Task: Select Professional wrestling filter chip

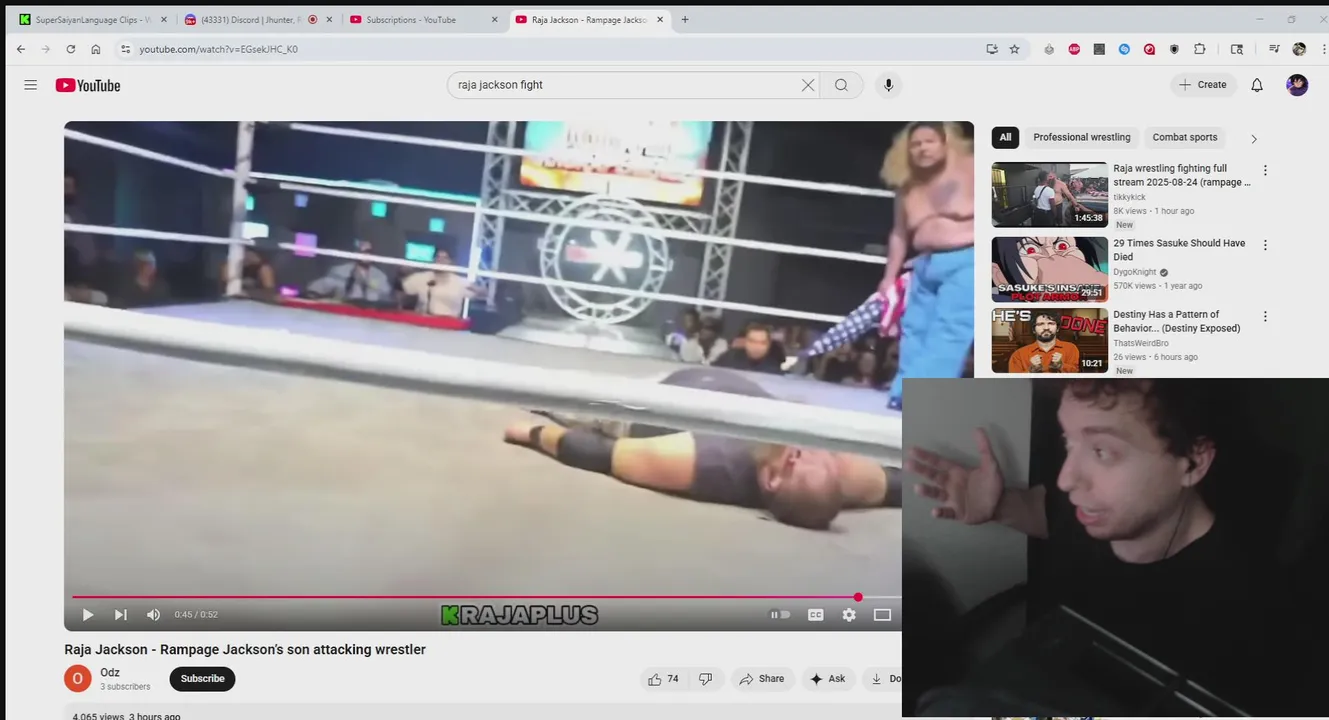Action: [x=1082, y=137]
